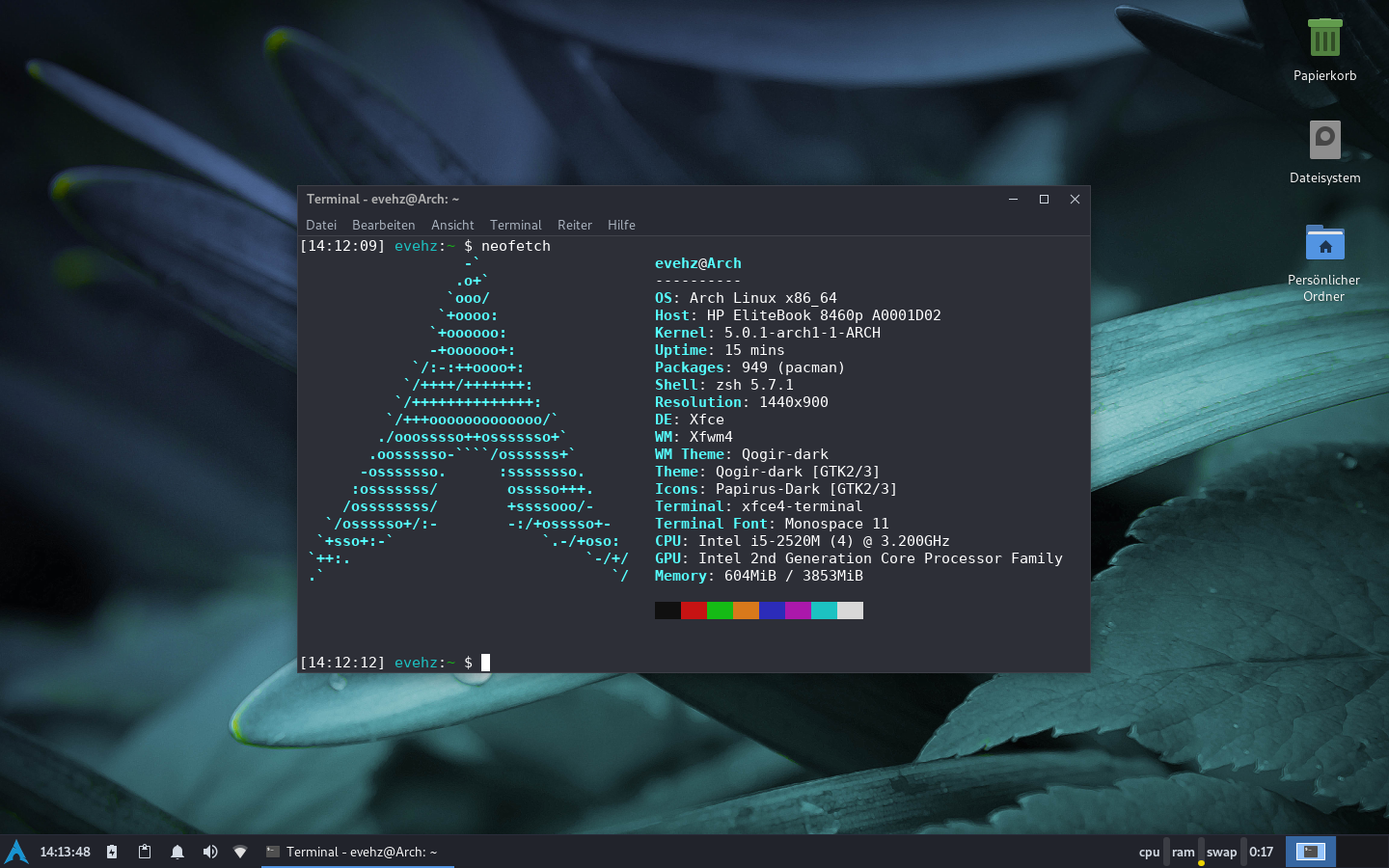Click the workspace switcher thumbnail

coord(1310,852)
